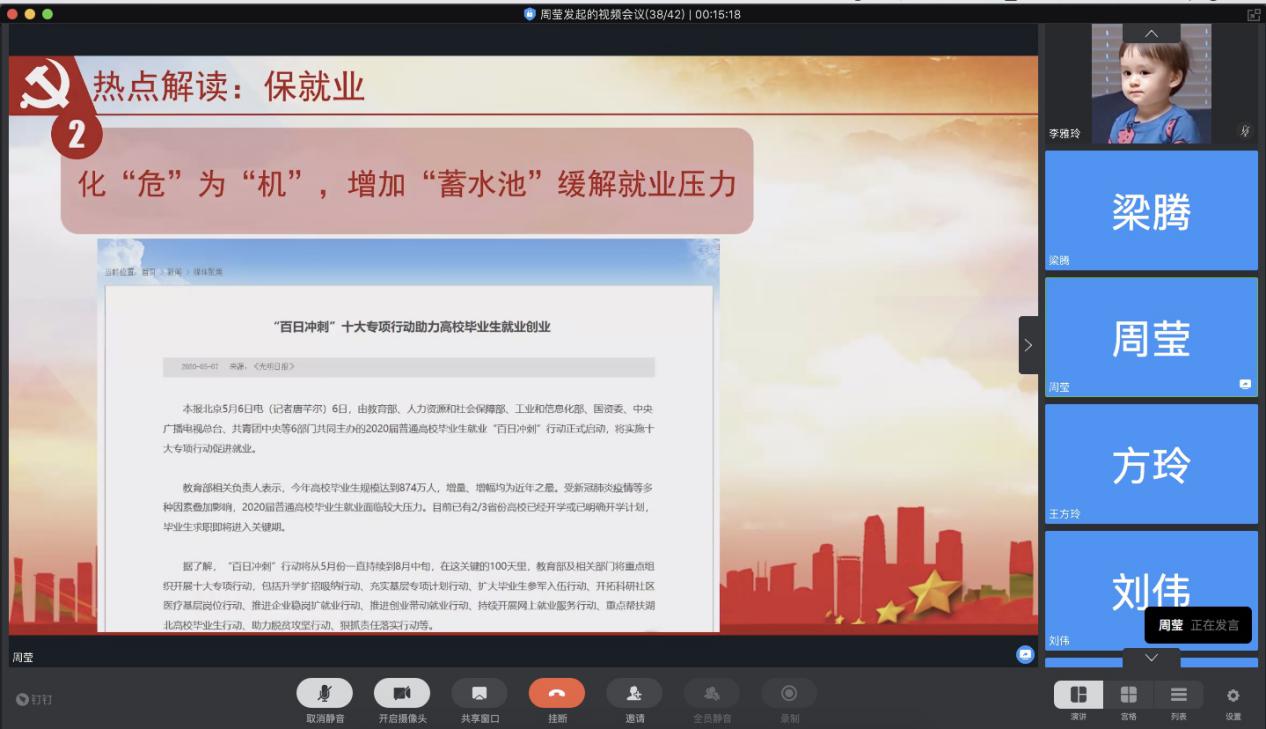The width and height of the screenshot is (1266, 729).
Task: Select the 梁腾 participant tile
Action: click(x=1151, y=211)
